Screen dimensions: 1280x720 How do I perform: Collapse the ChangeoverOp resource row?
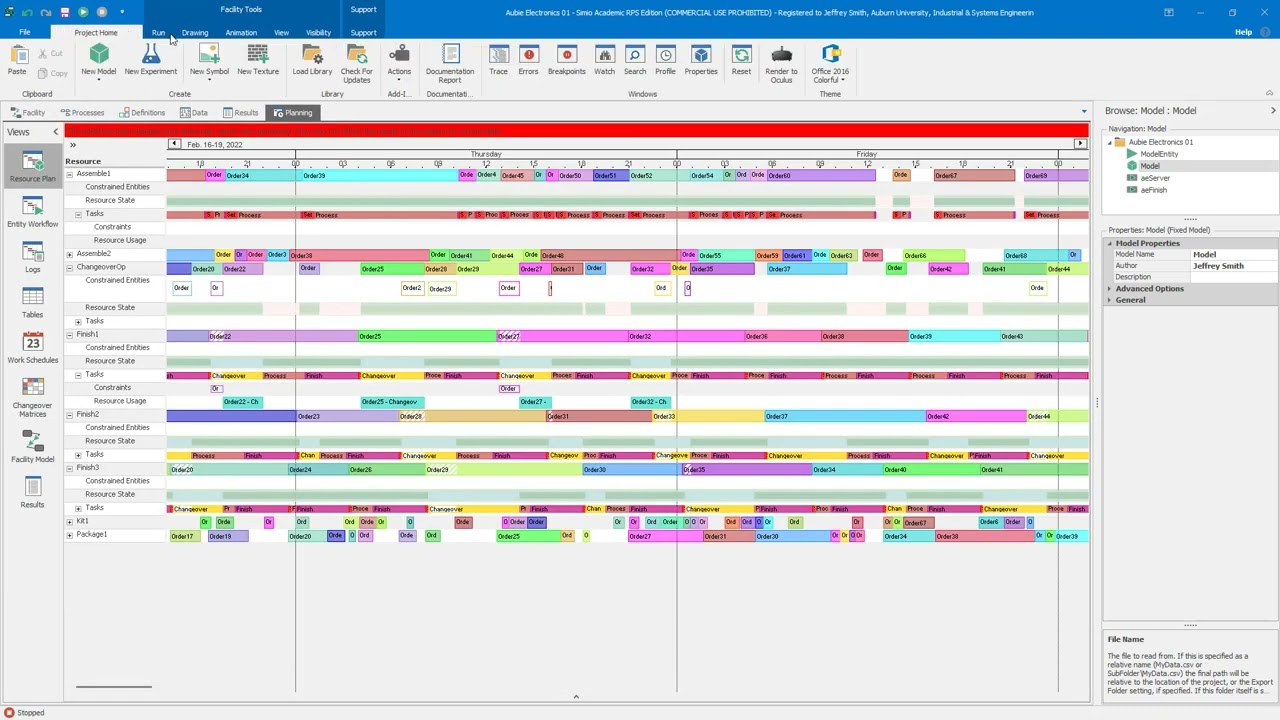tap(69, 268)
